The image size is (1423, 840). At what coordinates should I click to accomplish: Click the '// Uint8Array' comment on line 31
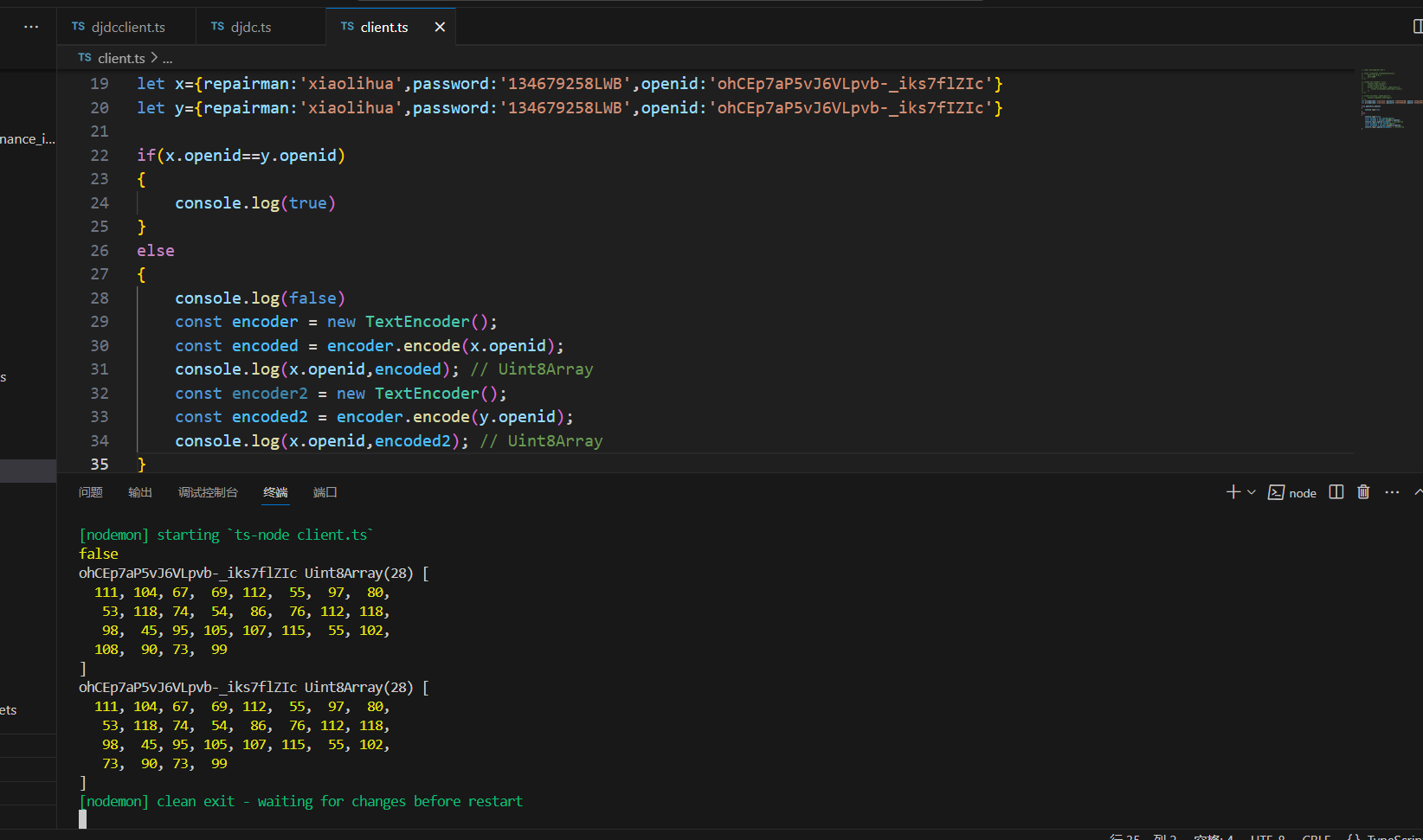coord(531,369)
